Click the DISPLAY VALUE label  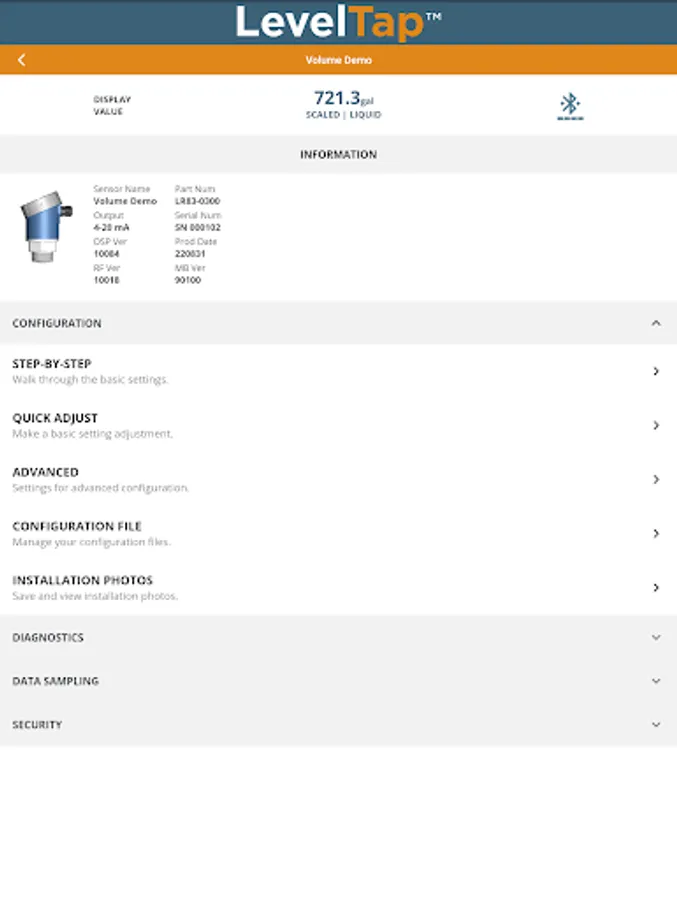point(113,106)
